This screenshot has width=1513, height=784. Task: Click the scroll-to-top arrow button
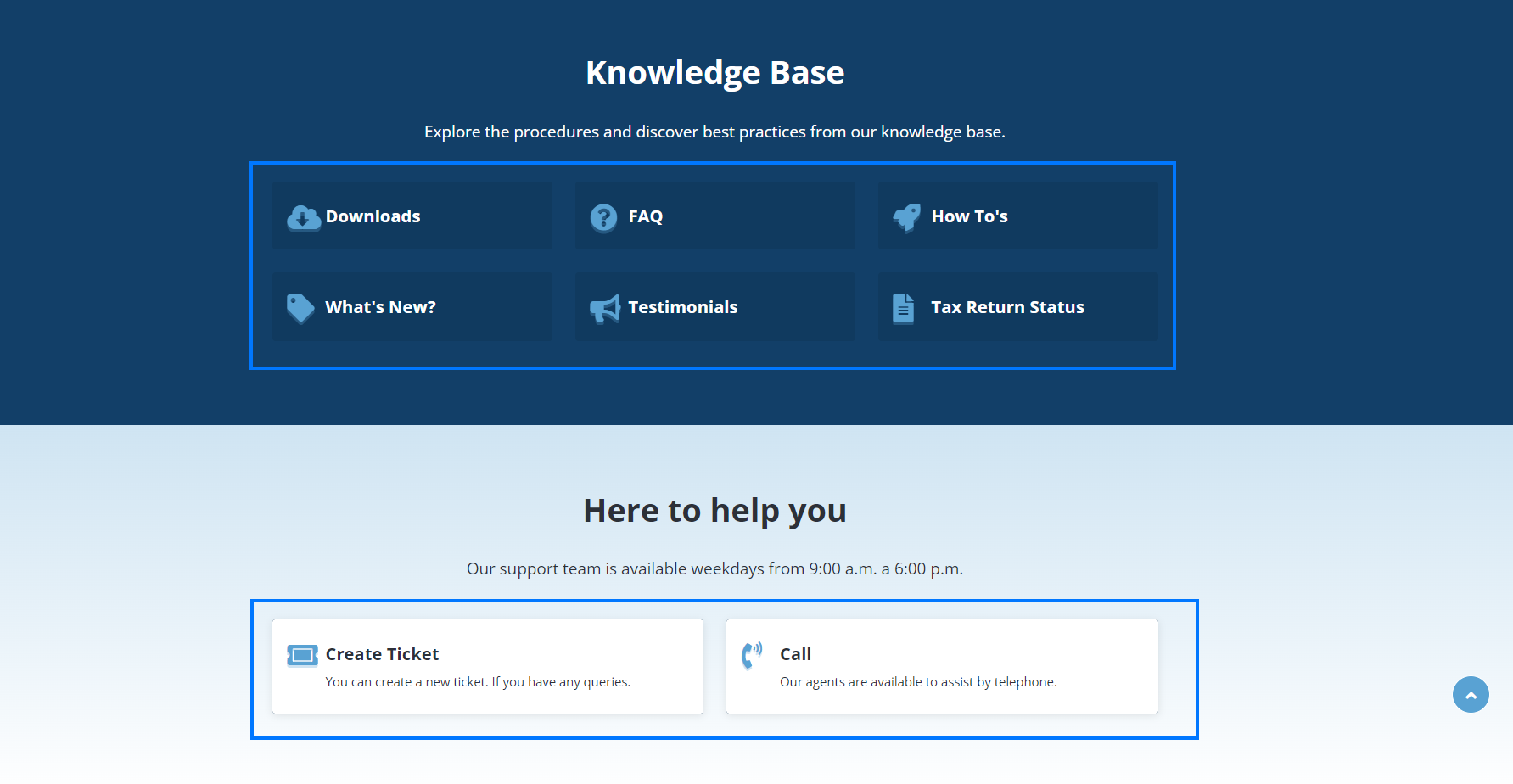click(1471, 694)
